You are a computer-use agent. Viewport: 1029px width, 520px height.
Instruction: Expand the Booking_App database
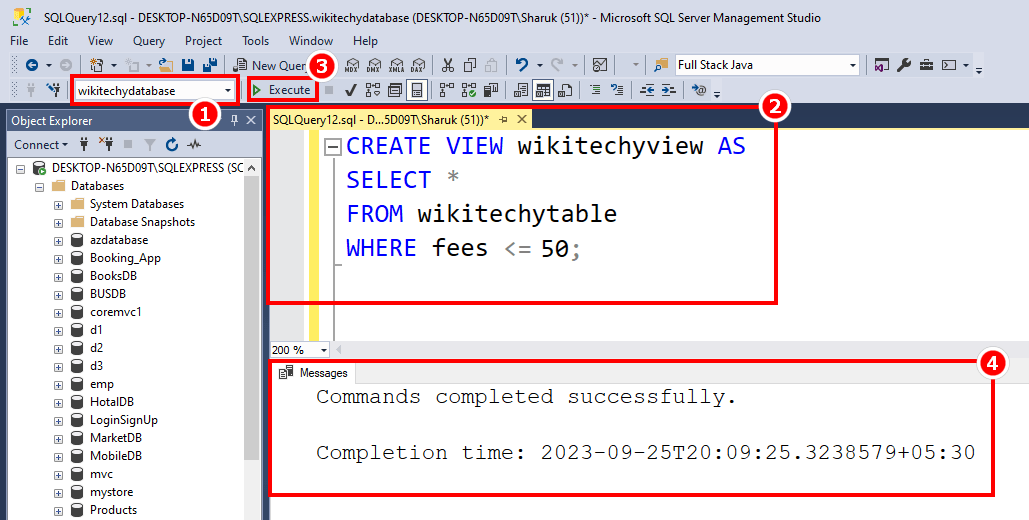[58, 259]
